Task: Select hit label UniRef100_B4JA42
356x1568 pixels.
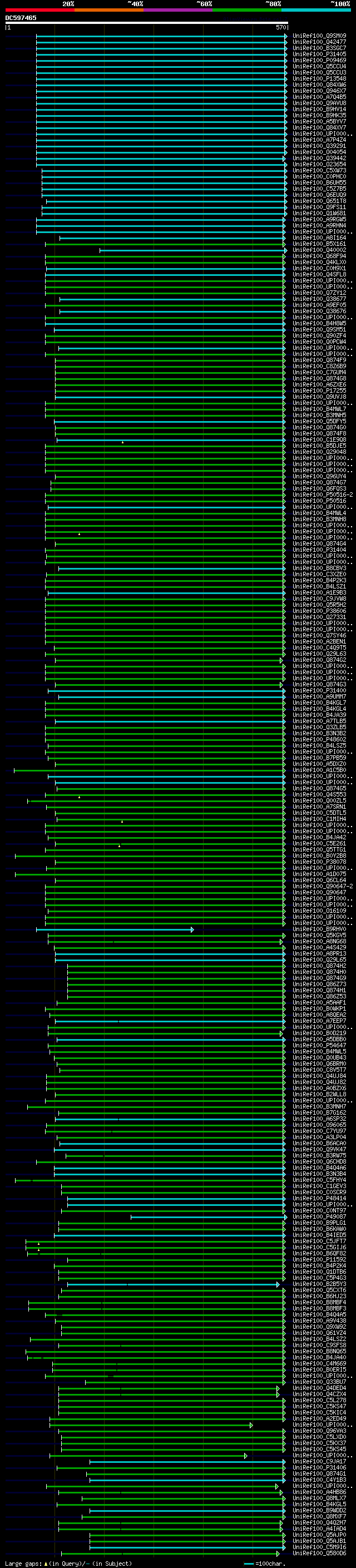Action: (x=319, y=838)
